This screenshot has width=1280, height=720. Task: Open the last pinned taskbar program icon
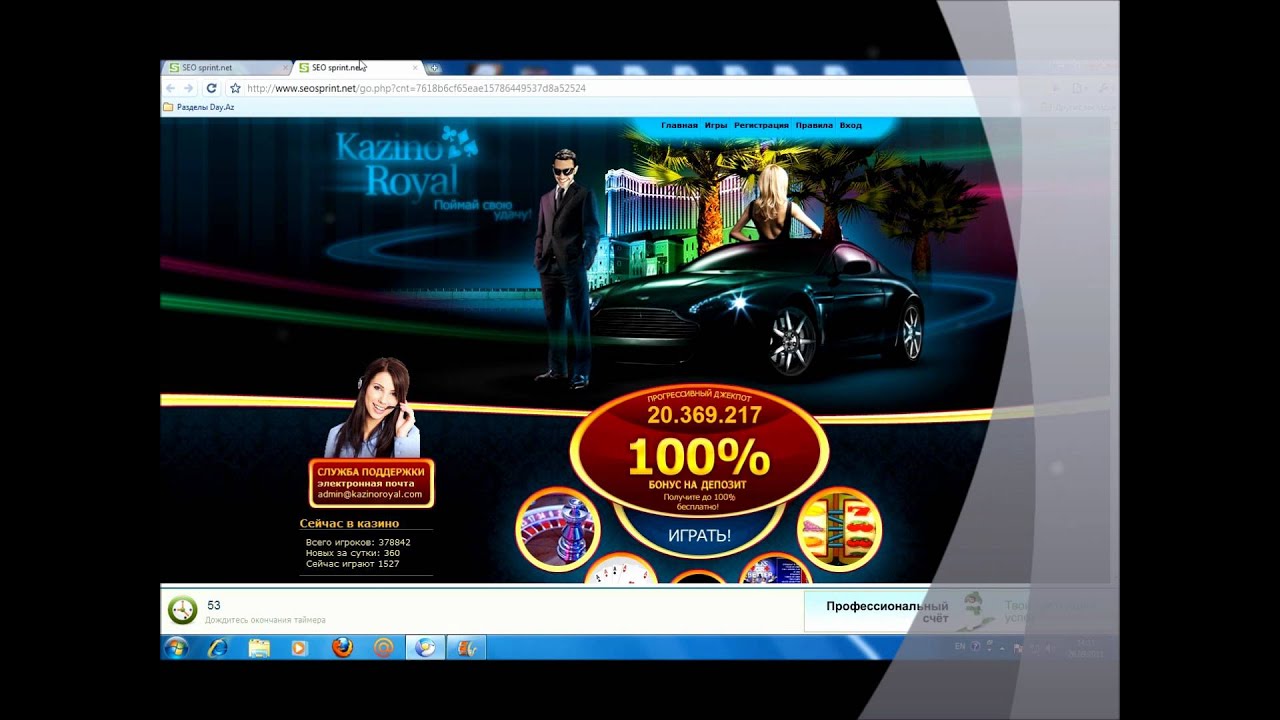point(466,648)
